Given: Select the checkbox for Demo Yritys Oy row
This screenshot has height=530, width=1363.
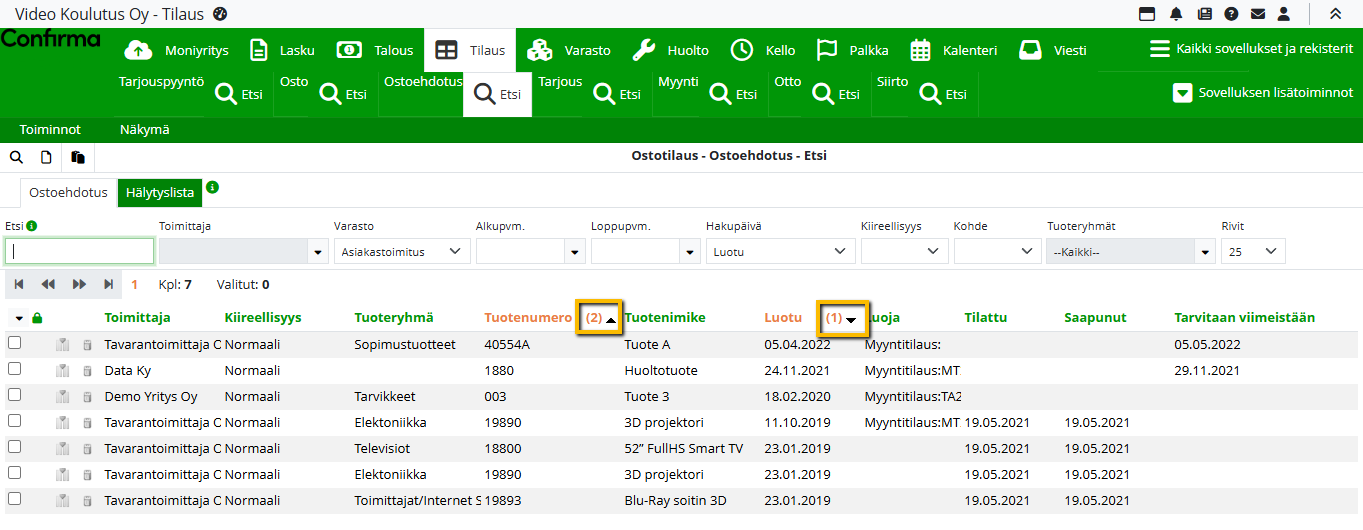Looking at the screenshot, I should [x=14, y=395].
